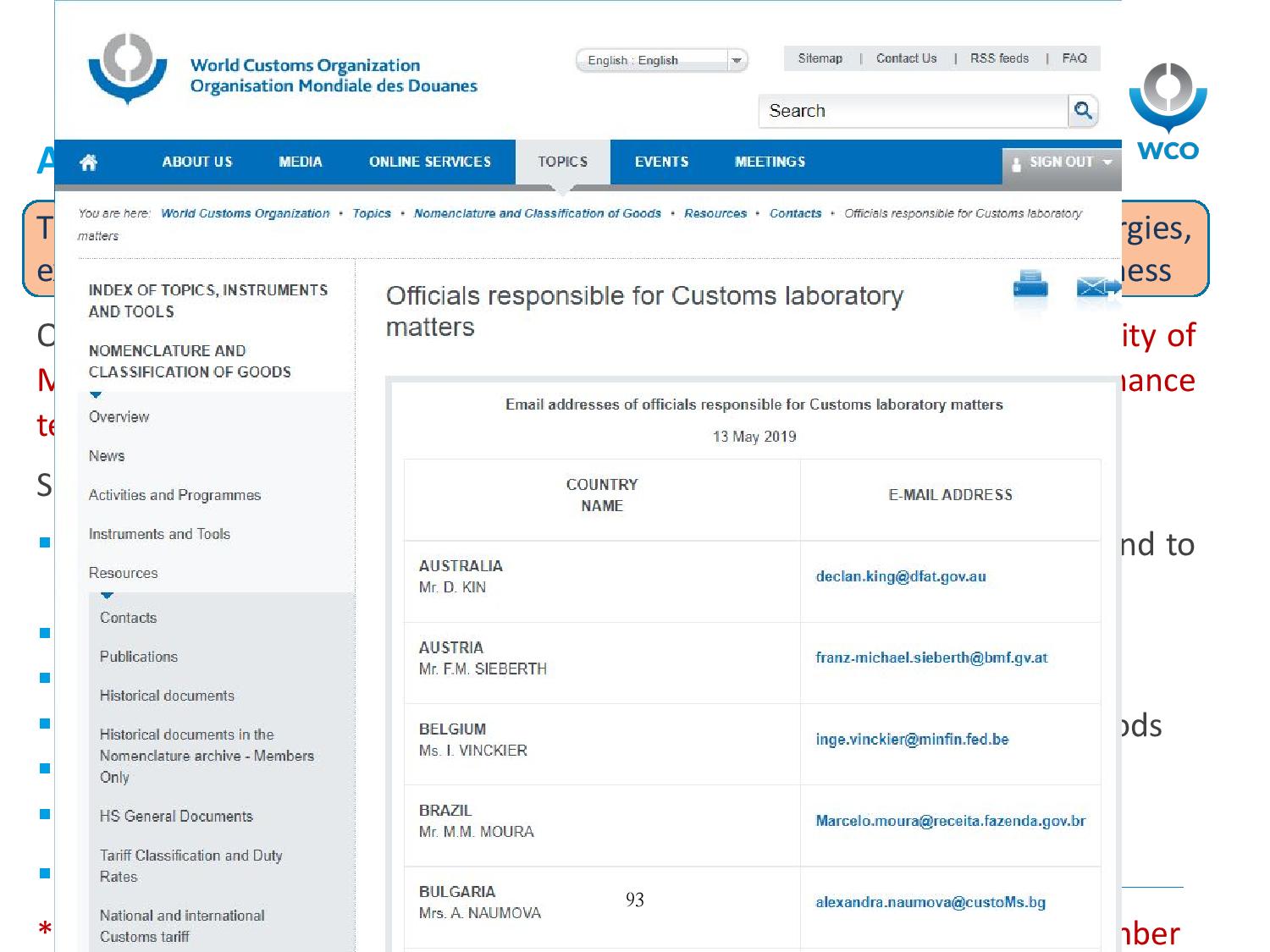The height and width of the screenshot is (952, 1270).
Task: Click the Topics breadcrumb link
Action: [x=372, y=213]
